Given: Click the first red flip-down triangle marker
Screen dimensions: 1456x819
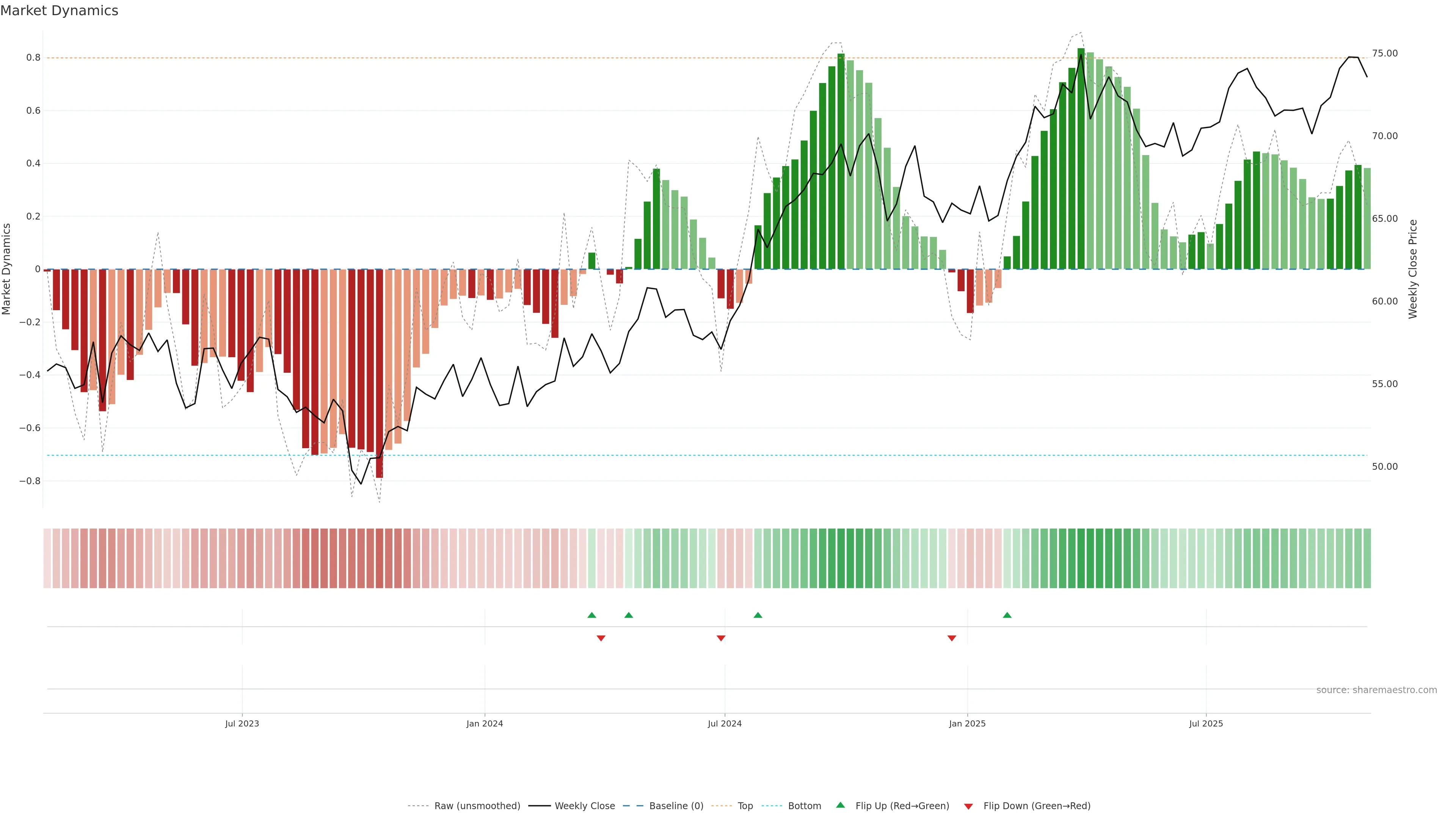Looking at the screenshot, I should (601, 638).
